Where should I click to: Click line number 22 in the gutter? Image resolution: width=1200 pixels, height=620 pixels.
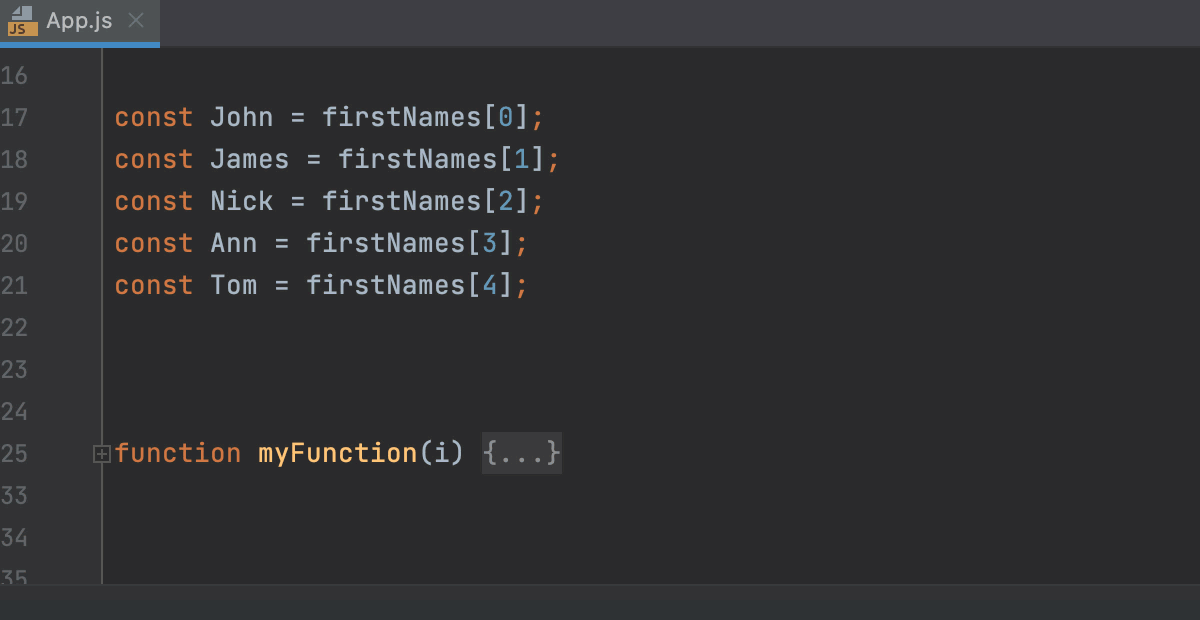(x=16, y=327)
